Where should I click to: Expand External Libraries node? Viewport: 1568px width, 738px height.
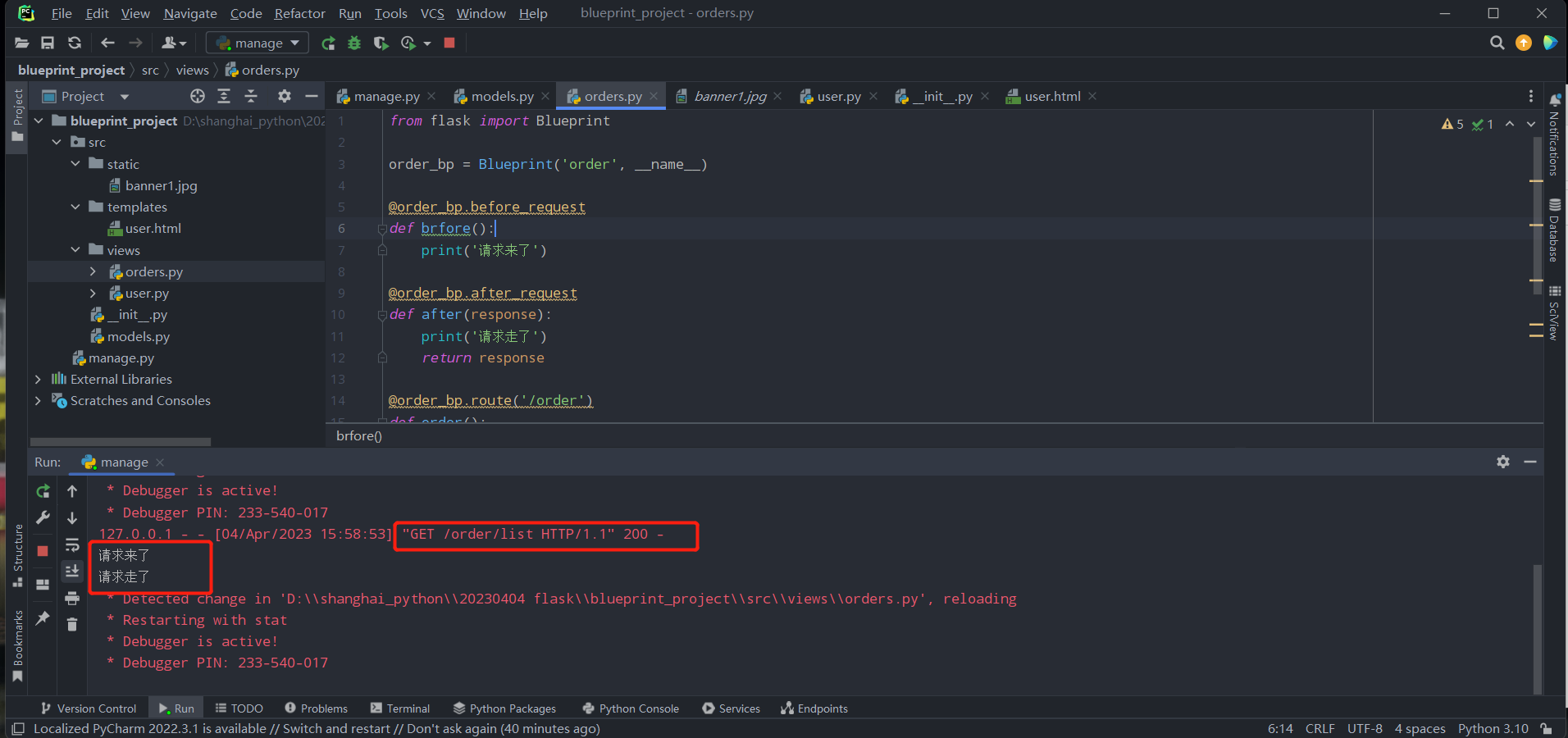[x=38, y=379]
